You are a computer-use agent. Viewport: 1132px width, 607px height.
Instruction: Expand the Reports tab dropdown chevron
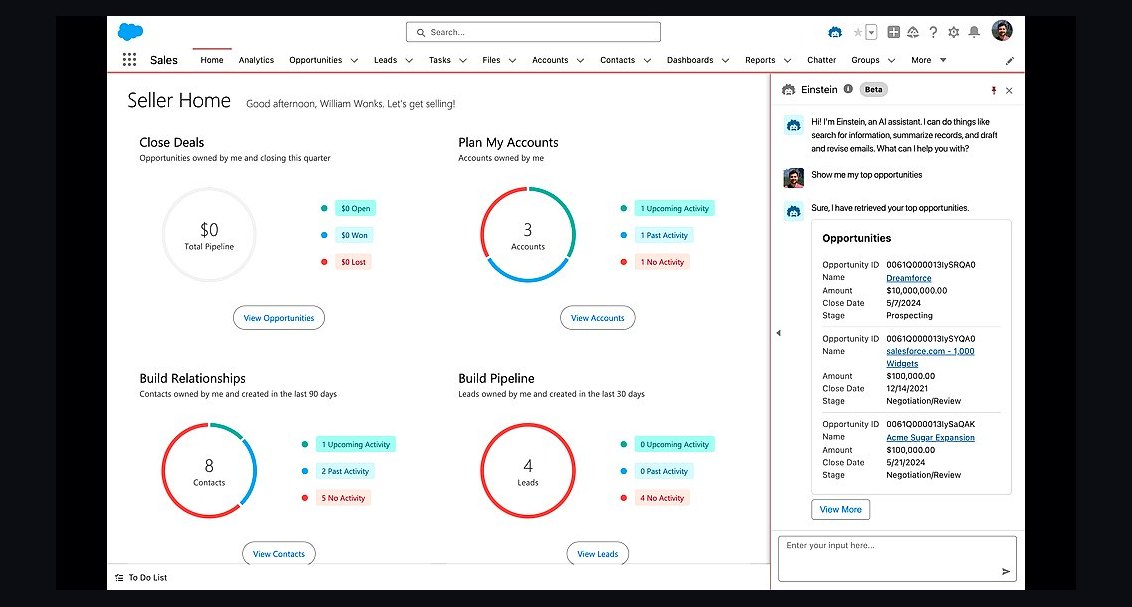(788, 61)
